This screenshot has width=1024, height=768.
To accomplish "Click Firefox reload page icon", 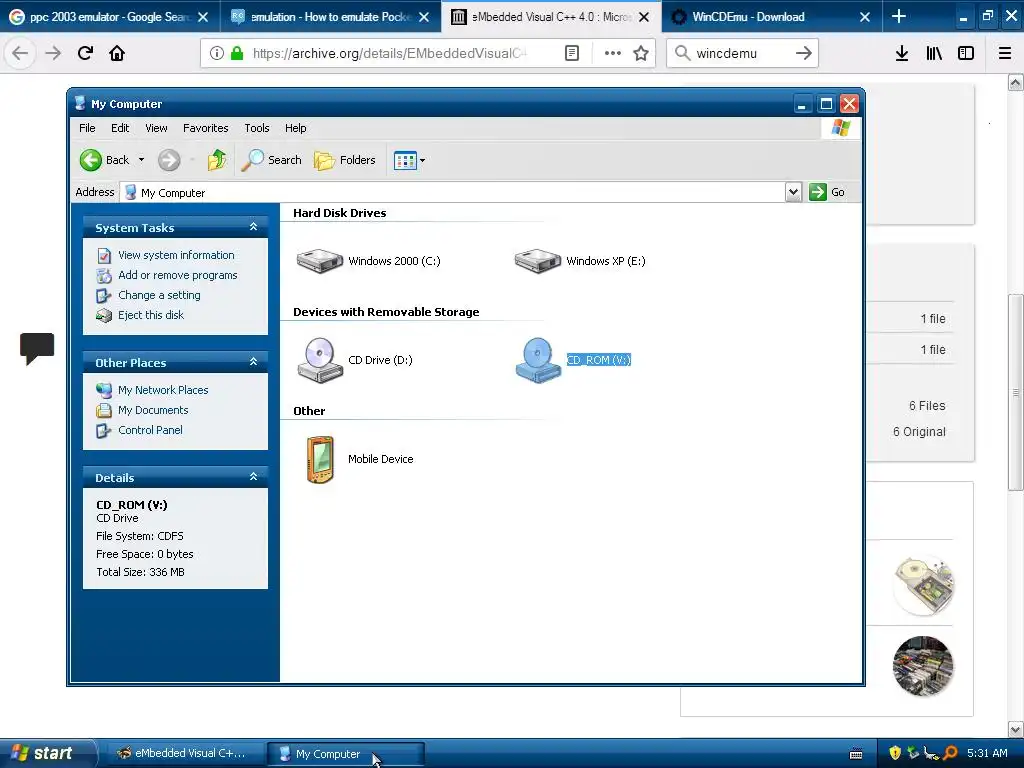I will [x=85, y=53].
